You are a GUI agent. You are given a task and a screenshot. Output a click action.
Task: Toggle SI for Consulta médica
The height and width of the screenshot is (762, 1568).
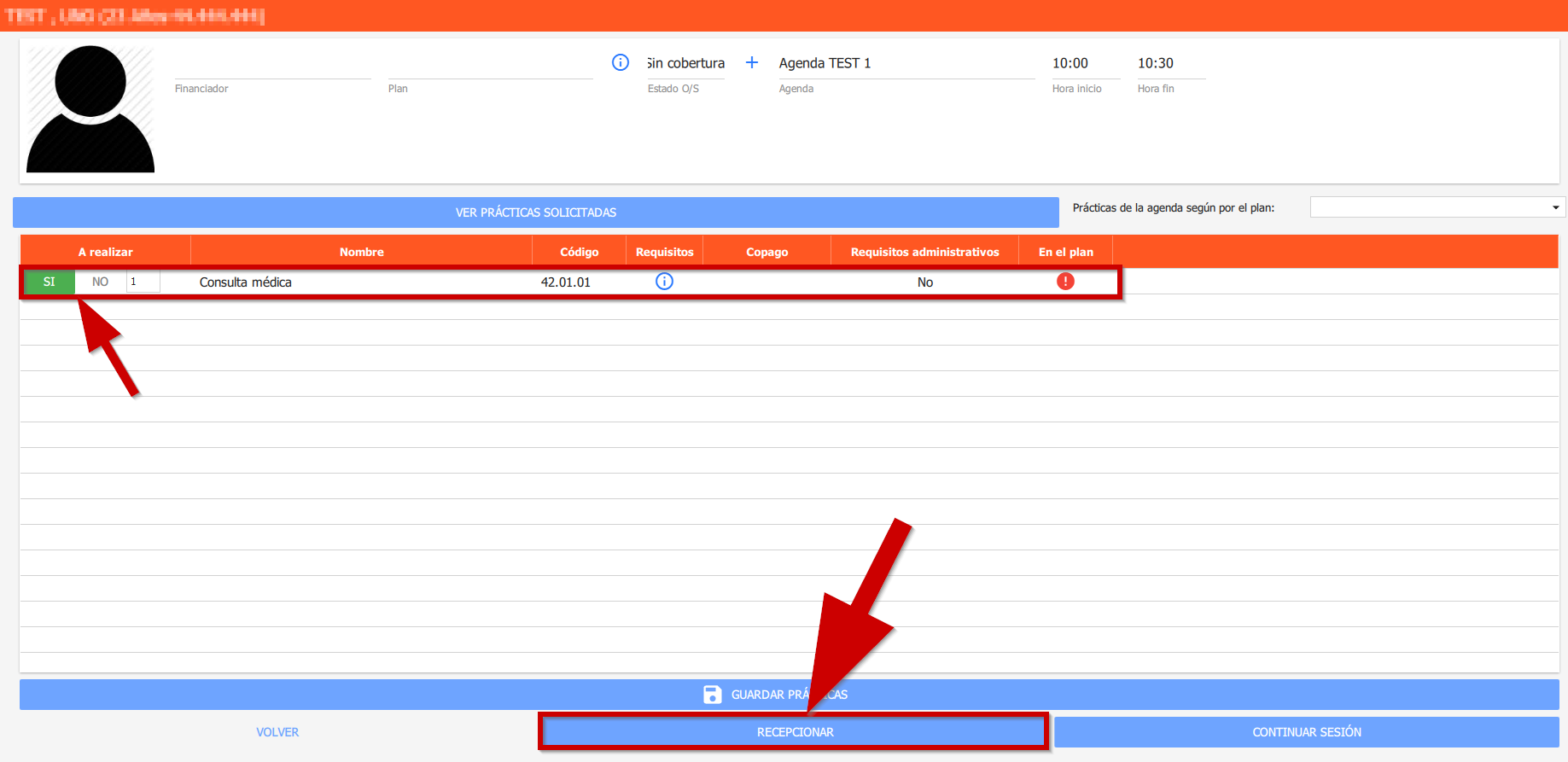(x=49, y=282)
